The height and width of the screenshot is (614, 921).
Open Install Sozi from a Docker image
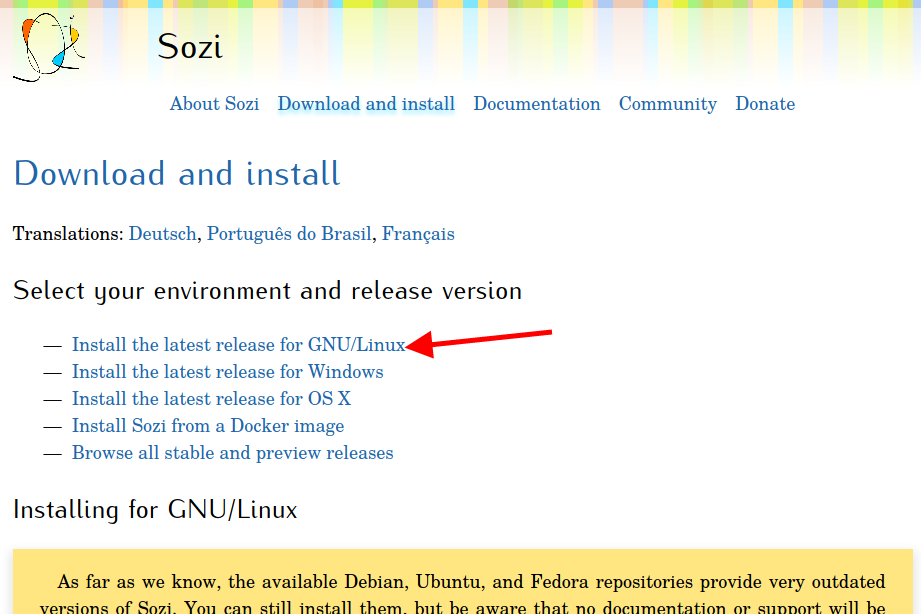pos(208,426)
